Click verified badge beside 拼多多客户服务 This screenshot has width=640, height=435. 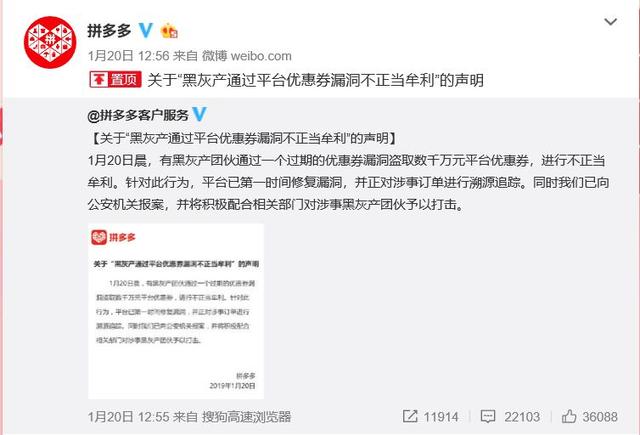tap(200, 114)
